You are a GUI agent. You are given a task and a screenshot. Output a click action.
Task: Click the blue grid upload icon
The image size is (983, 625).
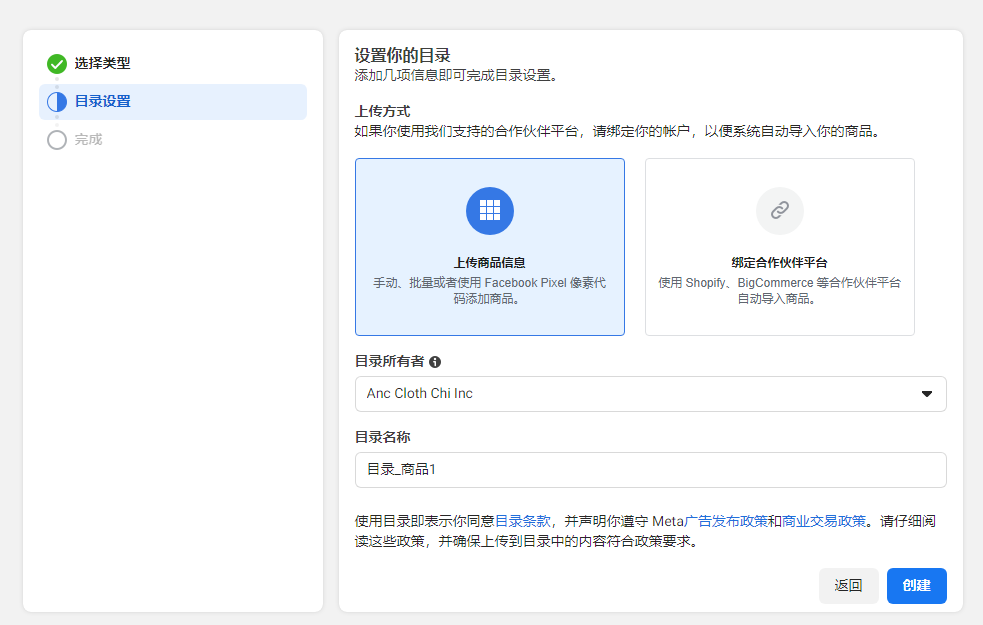(490, 211)
